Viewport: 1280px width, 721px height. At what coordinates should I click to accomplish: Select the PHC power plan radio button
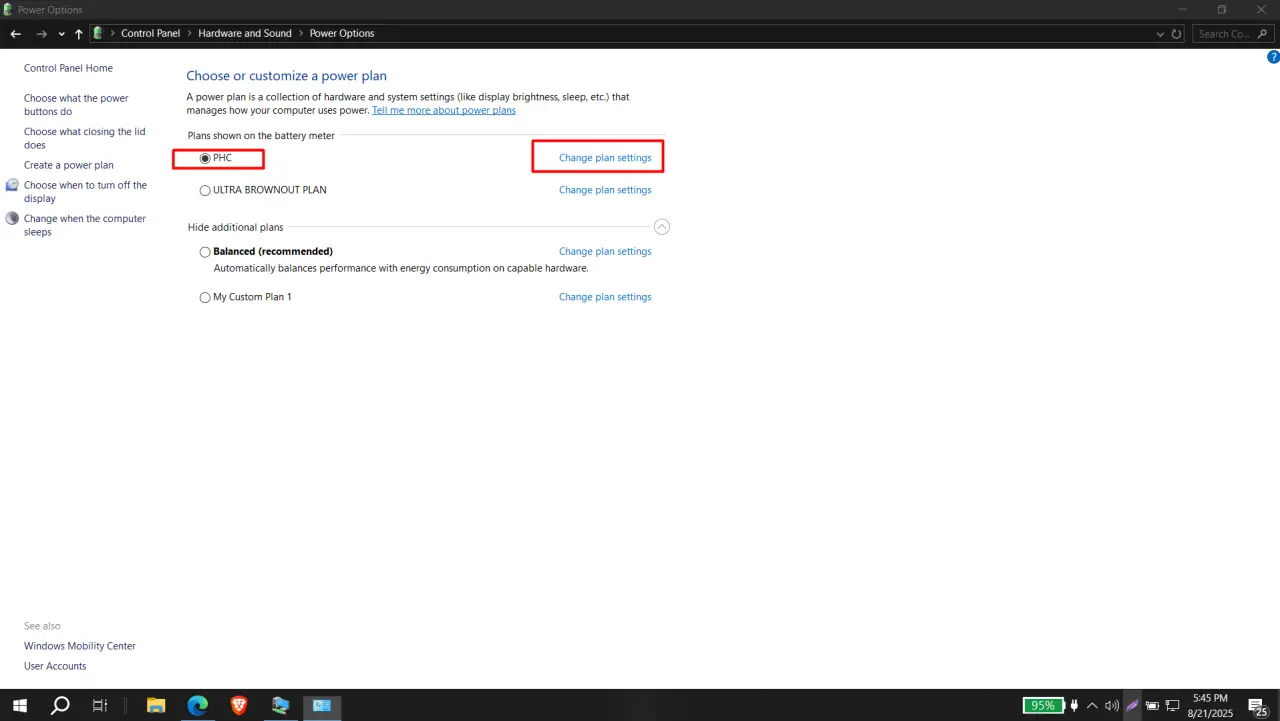pyautogui.click(x=205, y=158)
